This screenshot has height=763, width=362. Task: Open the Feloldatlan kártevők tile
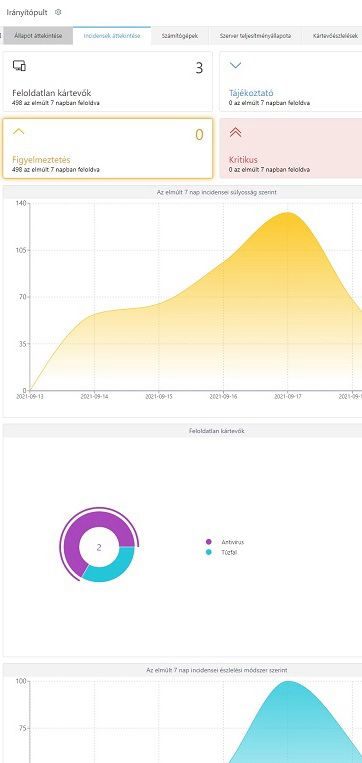pyautogui.click(x=108, y=82)
